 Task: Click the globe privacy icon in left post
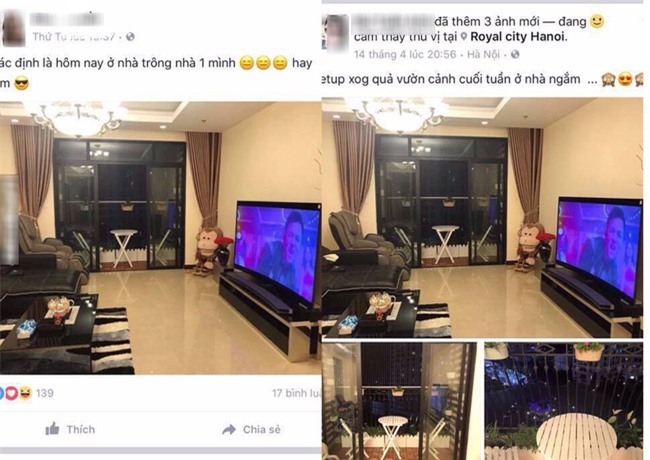tap(130, 37)
